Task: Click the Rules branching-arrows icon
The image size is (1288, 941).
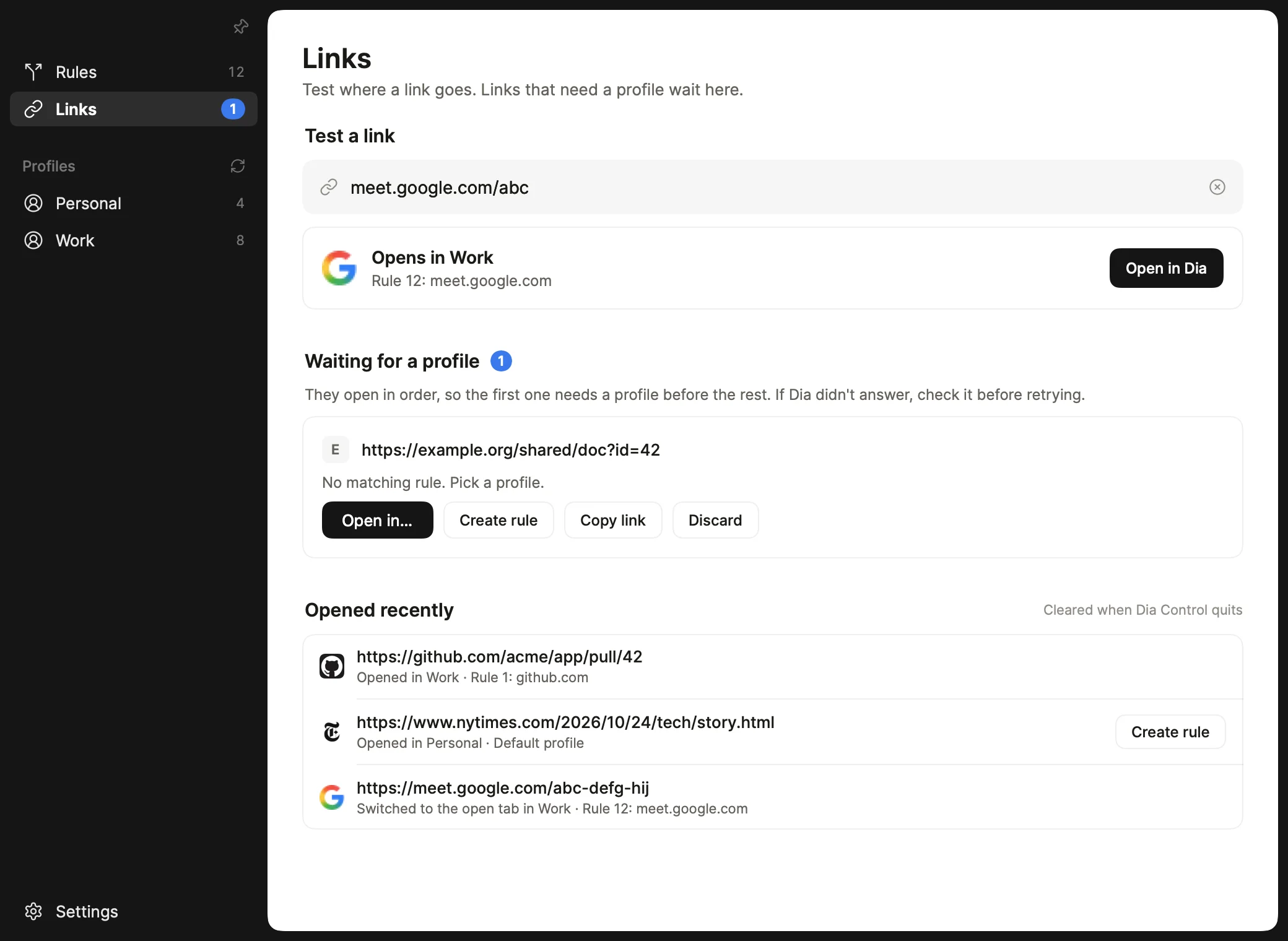Action: click(33, 72)
